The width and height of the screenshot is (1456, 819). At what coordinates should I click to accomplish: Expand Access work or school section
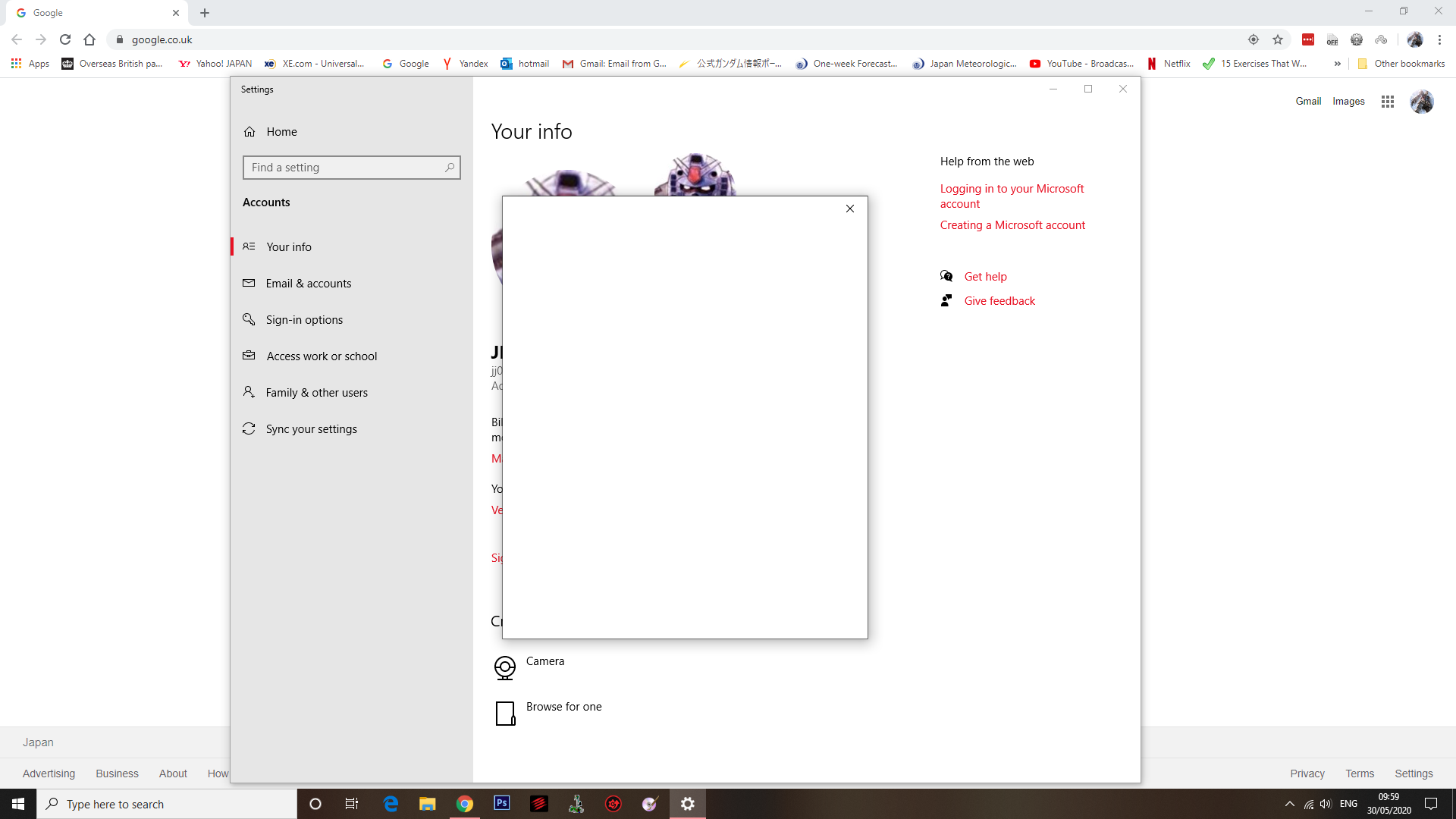click(321, 356)
